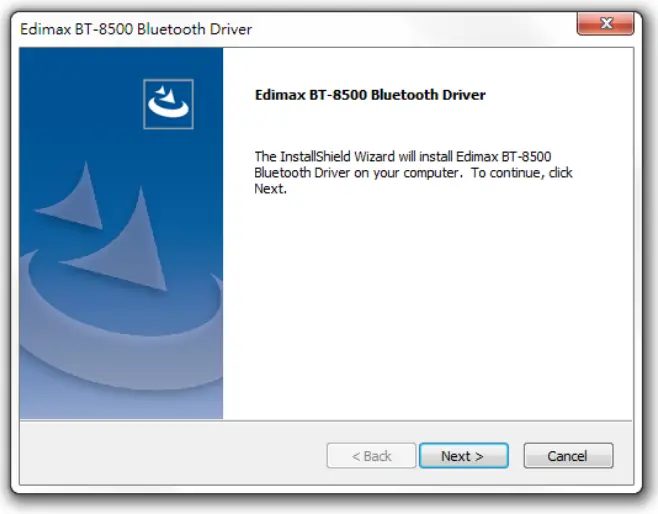
Task: Click the Next > button
Action: (x=464, y=456)
